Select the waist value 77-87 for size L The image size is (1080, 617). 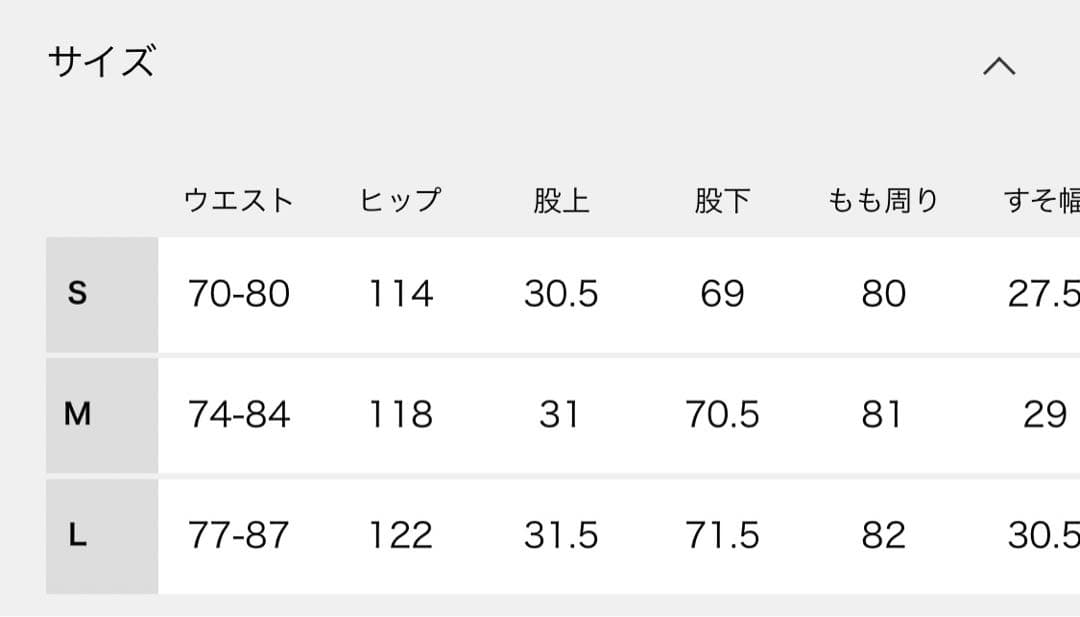pyautogui.click(x=240, y=534)
